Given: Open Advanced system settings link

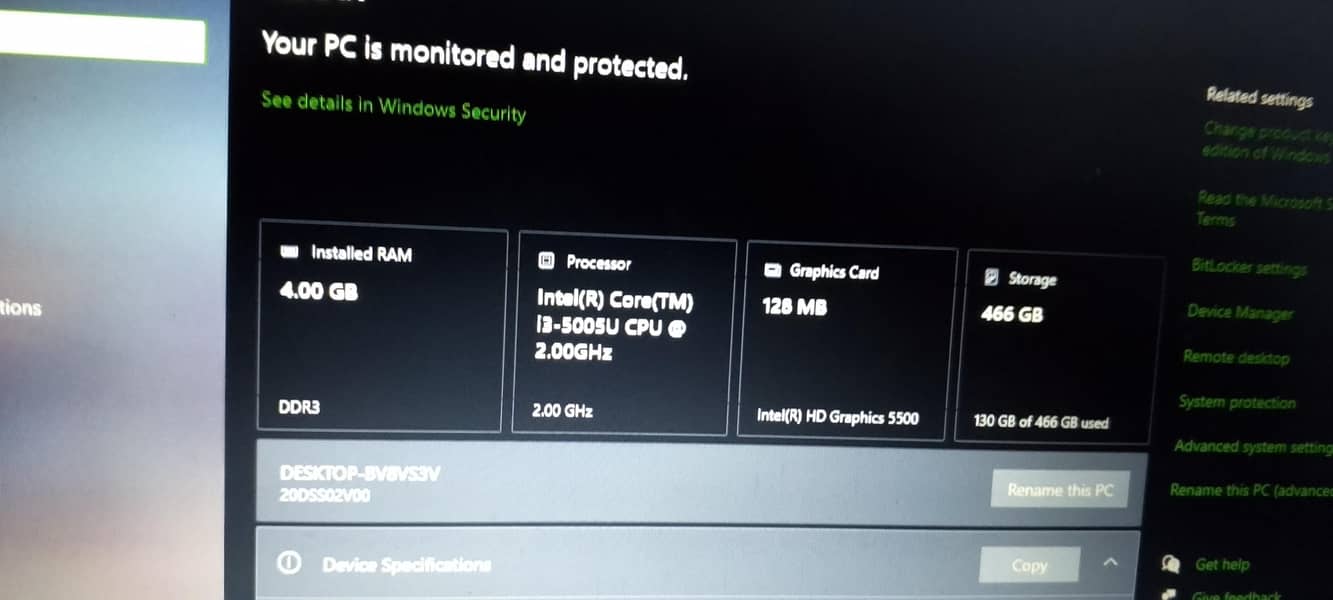Looking at the screenshot, I should pos(1253,446).
